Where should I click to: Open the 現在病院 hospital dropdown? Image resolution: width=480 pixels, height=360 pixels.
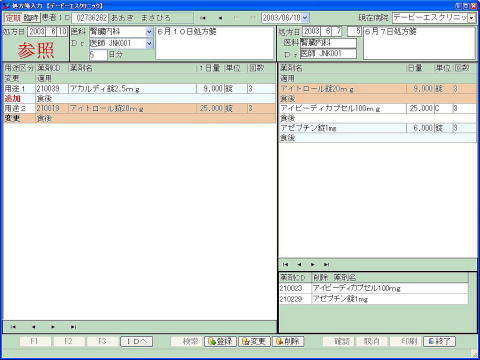coord(472,18)
